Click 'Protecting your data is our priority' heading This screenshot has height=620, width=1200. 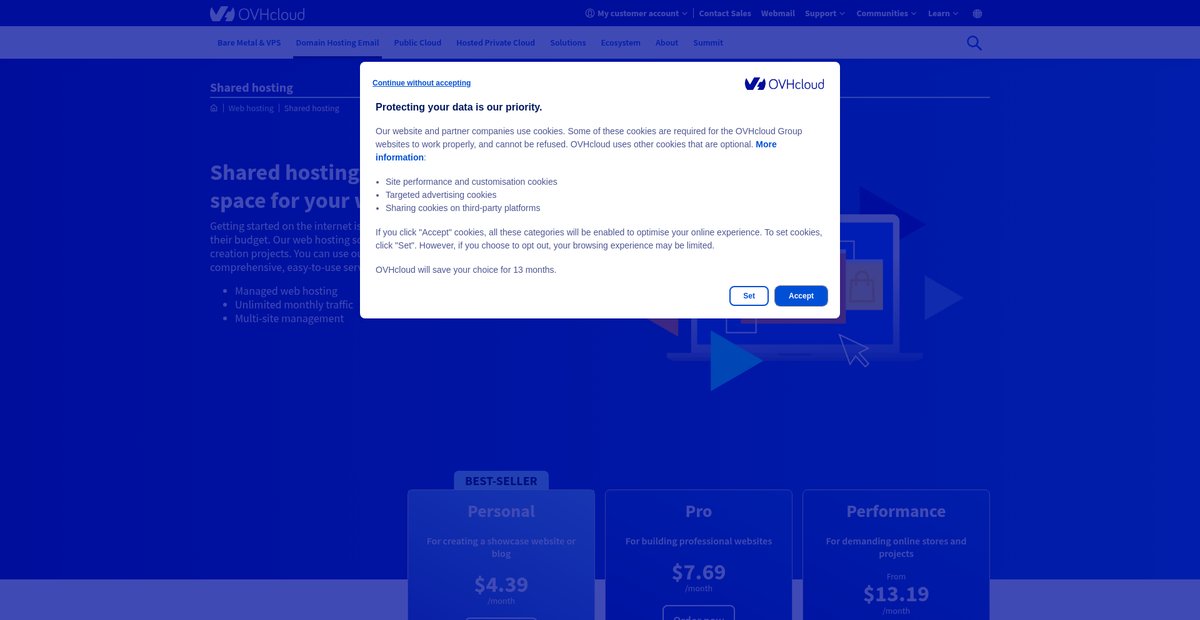tap(459, 107)
